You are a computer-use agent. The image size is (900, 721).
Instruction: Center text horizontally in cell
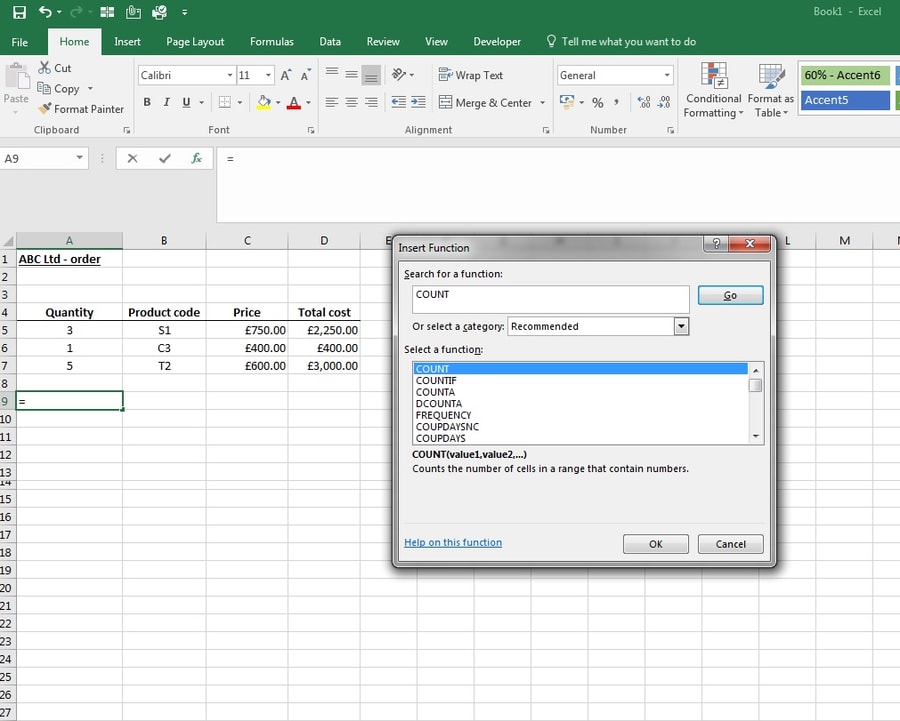pyautogui.click(x=351, y=102)
